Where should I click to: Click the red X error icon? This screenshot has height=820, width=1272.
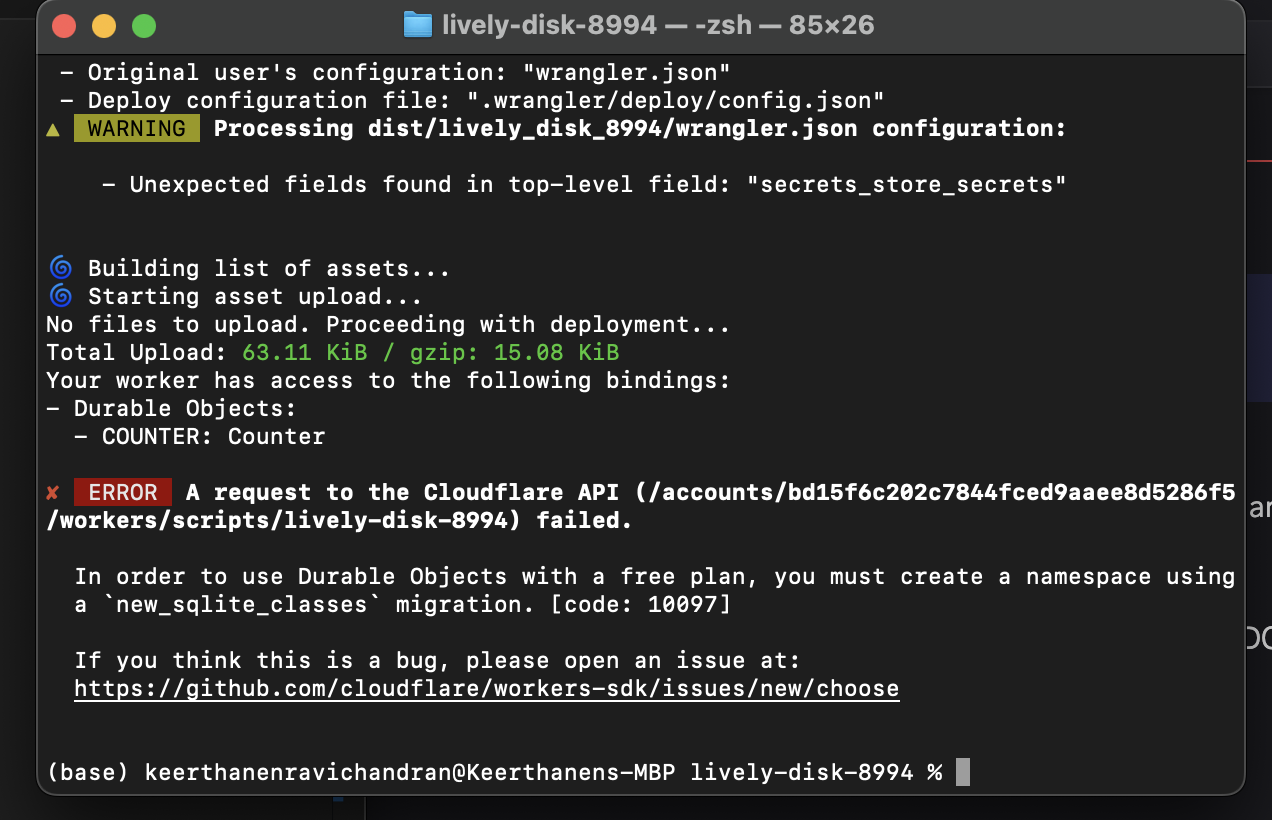point(53,493)
